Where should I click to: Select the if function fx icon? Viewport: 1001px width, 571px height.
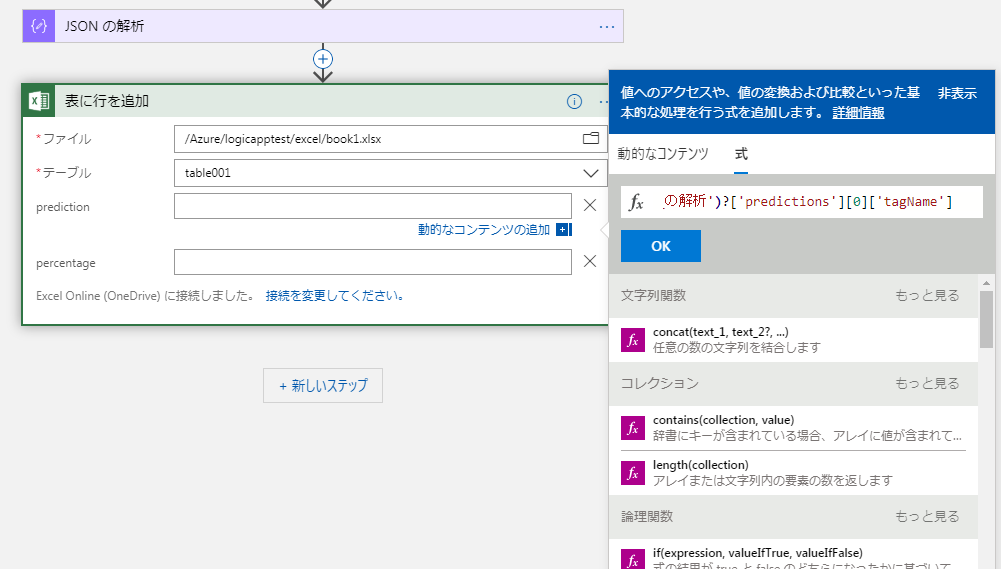pos(633,560)
